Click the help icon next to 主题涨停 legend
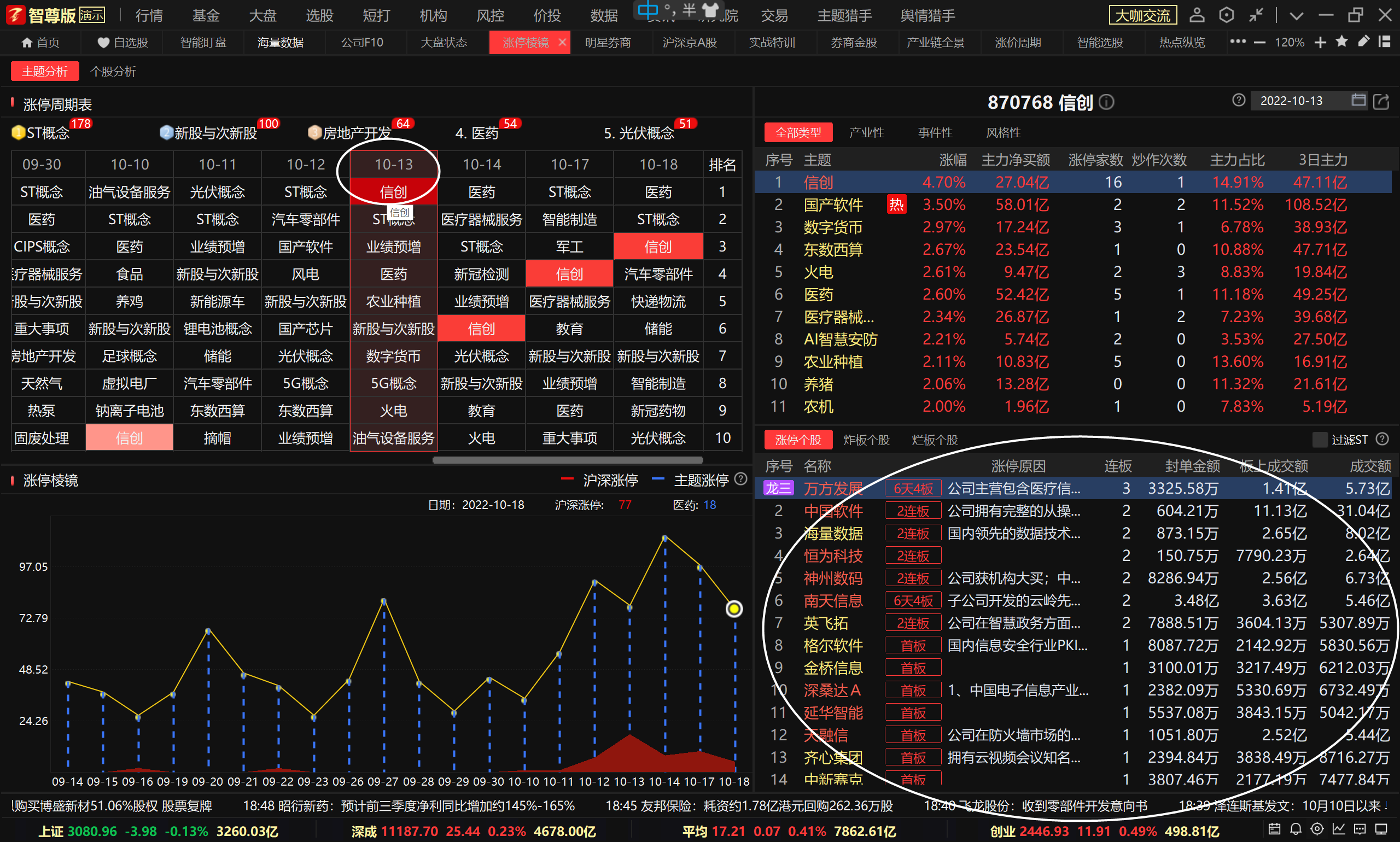The height and width of the screenshot is (842, 1400). pyautogui.click(x=740, y=479)
